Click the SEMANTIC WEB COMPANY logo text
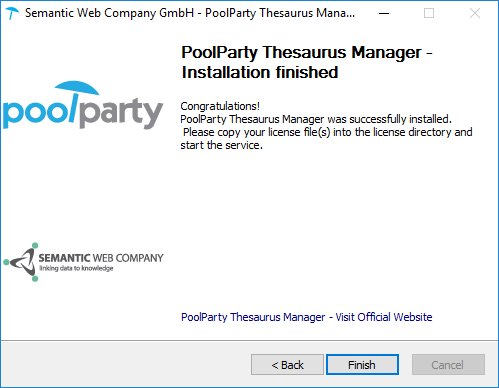The height and width of the screenshot is (388, 499). (x=101, y=258)
